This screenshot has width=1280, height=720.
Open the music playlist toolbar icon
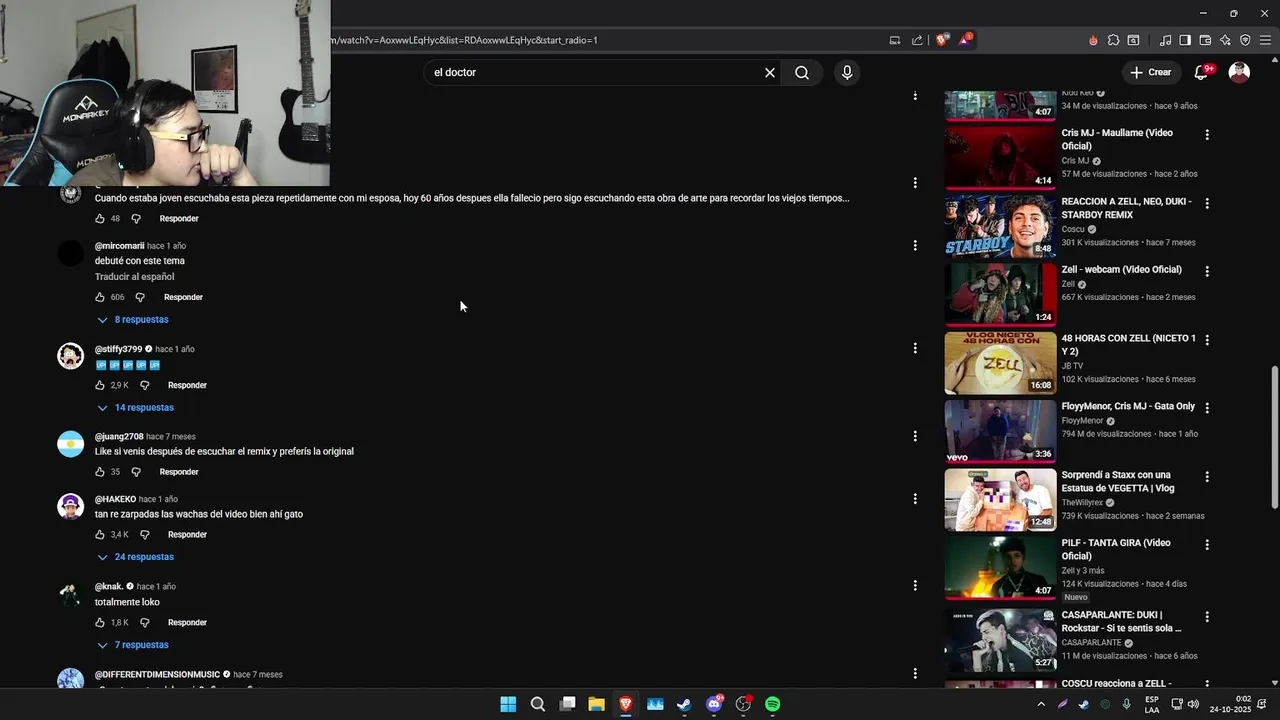[x=1165, y=40]
